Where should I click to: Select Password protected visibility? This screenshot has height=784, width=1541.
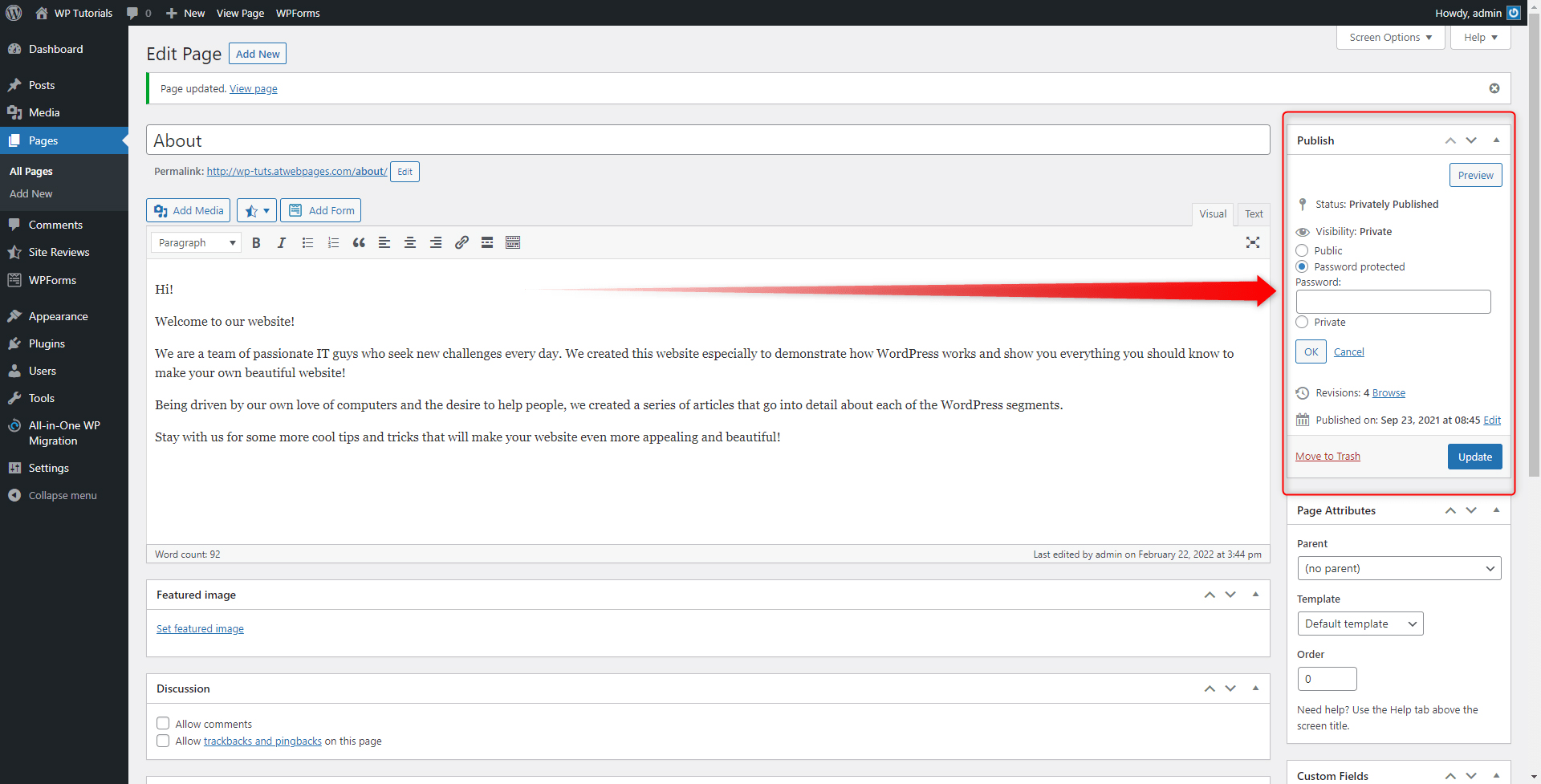pyautogui.click(x=1302, y=266)
